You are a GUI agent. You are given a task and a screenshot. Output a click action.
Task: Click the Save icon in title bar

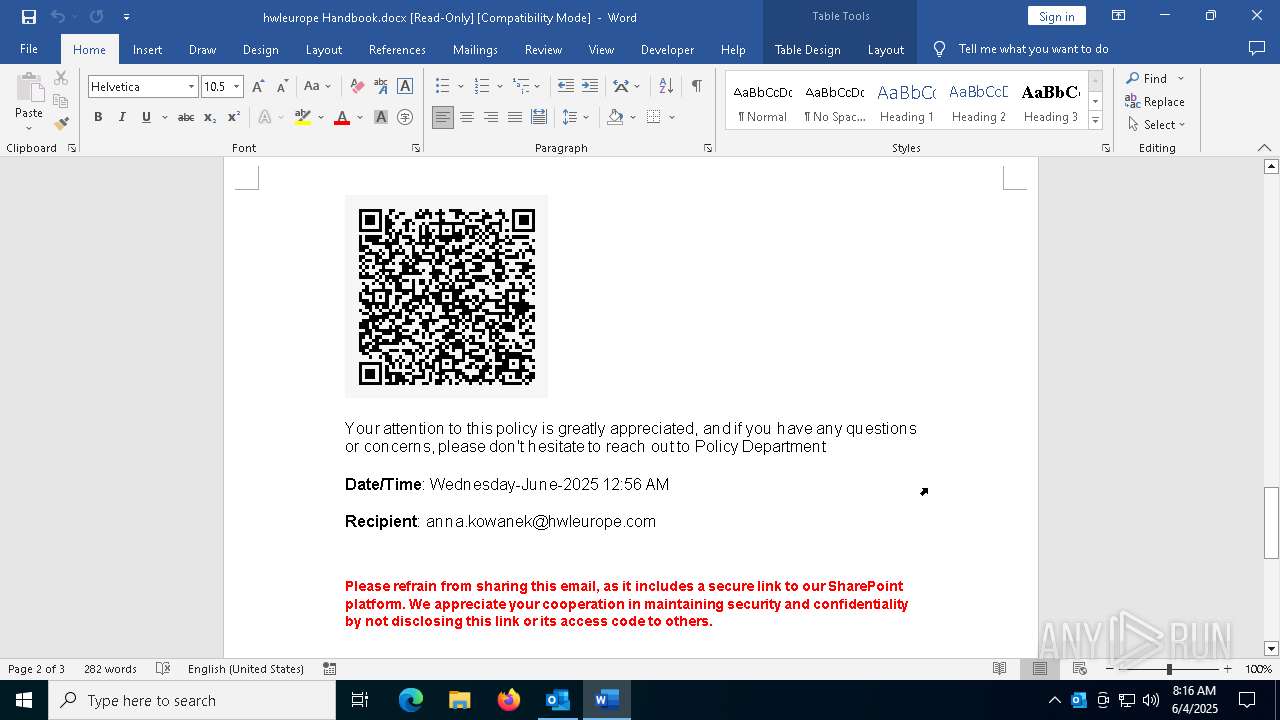click(x=29, y=16)
